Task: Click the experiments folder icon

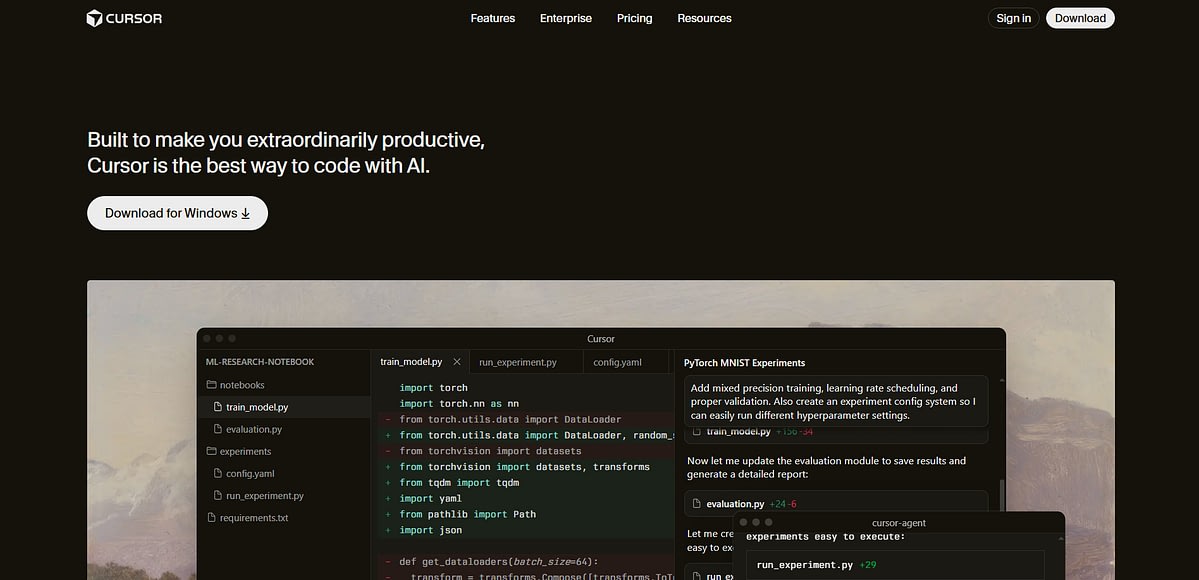Action: [x=210, y=451]
